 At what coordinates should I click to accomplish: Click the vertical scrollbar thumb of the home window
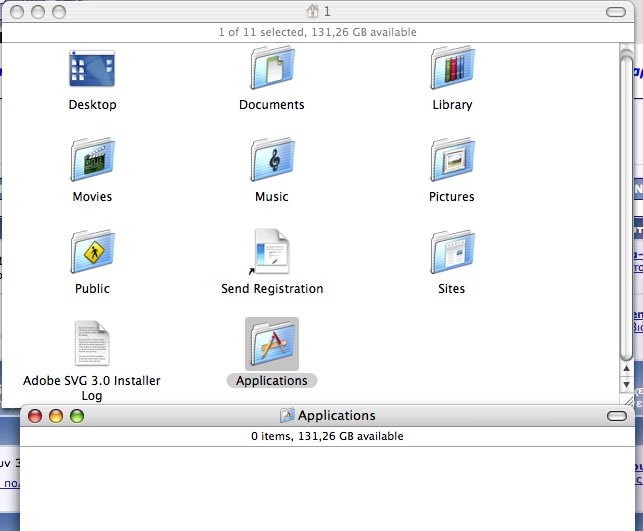click(627, 200)
